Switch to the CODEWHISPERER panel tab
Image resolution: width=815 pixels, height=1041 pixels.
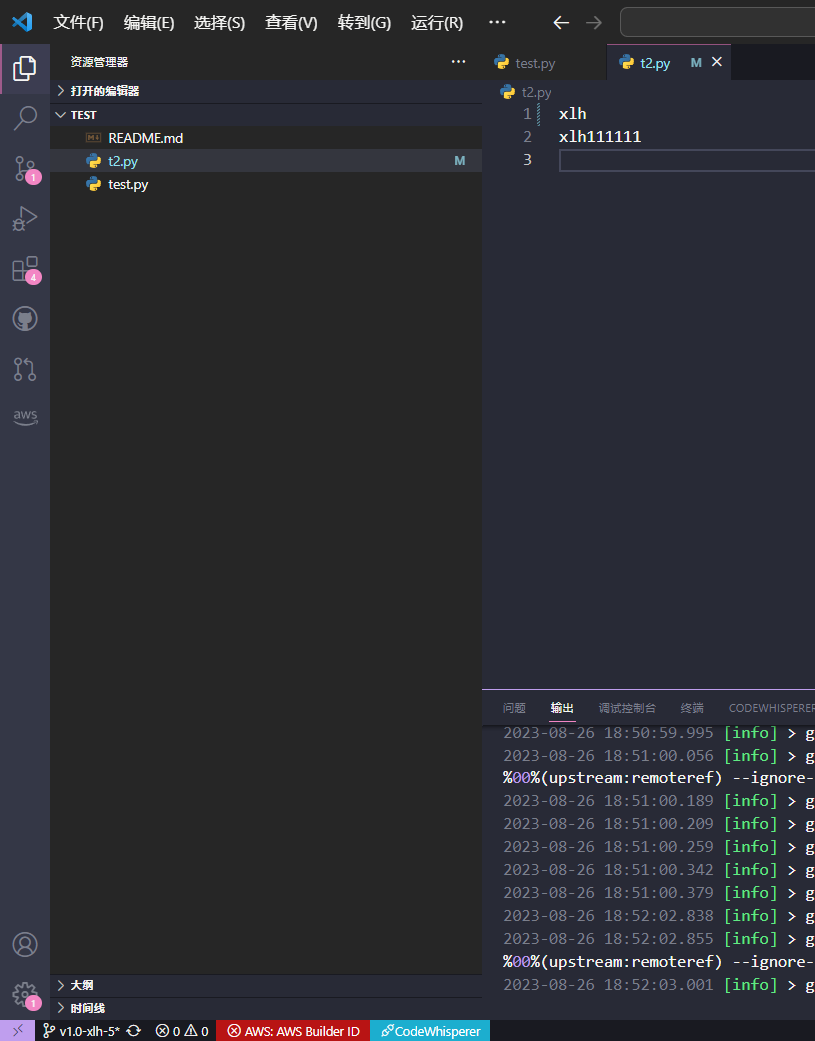[771, 708]
